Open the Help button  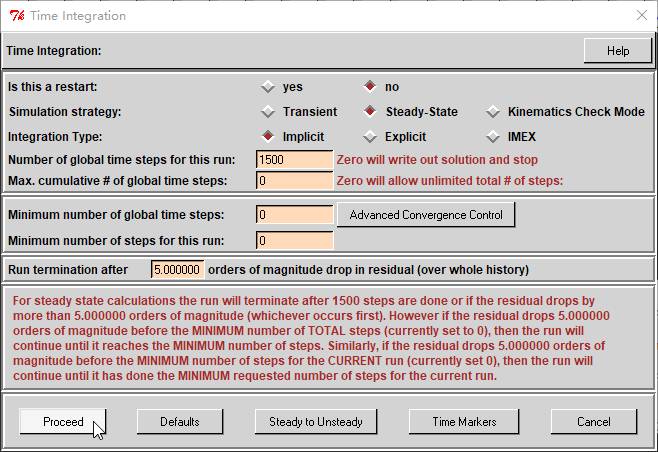pos(617,51)
